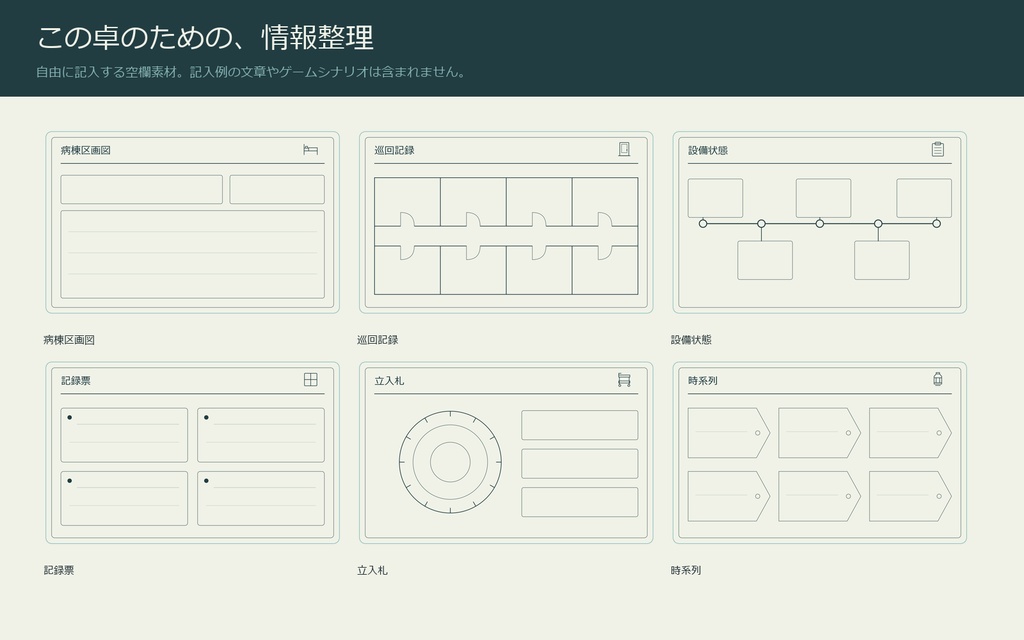Open the 記録票 four-box template card
This screenshot has width=1024, height=640.
click(193, 453)
